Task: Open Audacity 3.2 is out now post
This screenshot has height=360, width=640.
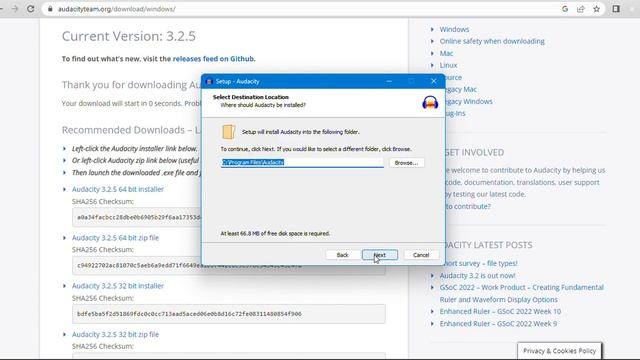Action: pos(477,276)
